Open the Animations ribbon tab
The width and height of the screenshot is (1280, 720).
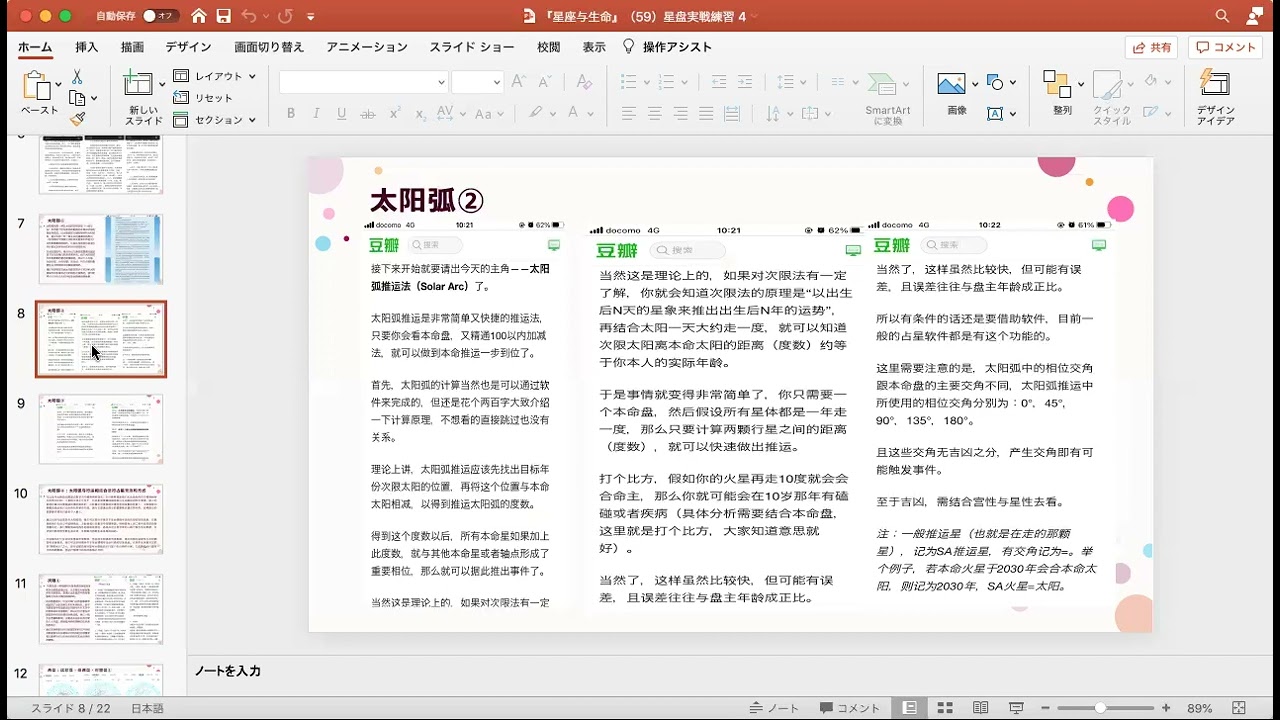(x=366, y=47)
